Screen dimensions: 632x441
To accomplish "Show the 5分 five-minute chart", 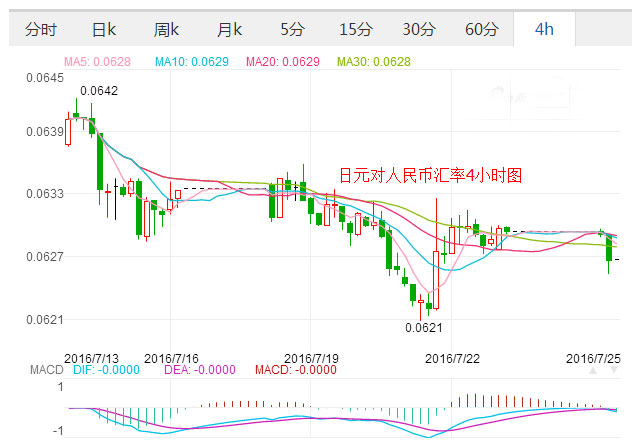I will (x=292, y=29).
